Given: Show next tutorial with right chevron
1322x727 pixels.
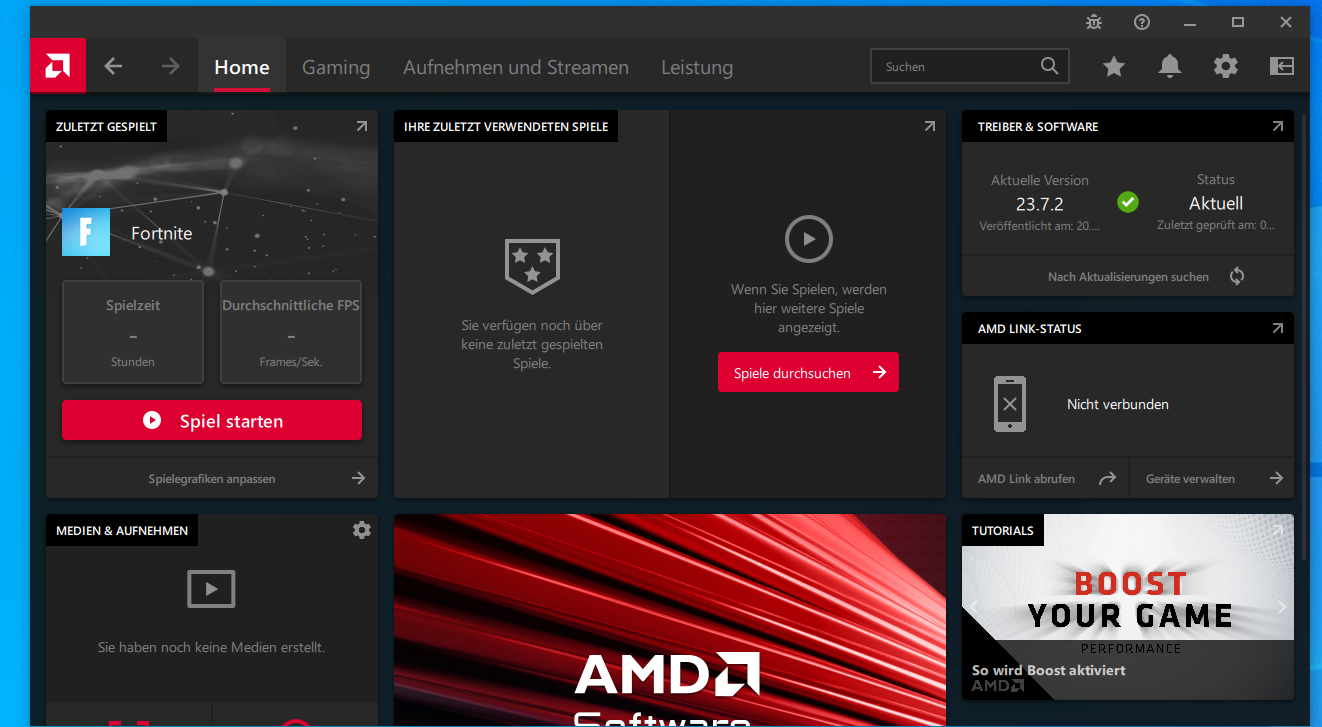Looking at the screenshot, I should [1282, 607].
